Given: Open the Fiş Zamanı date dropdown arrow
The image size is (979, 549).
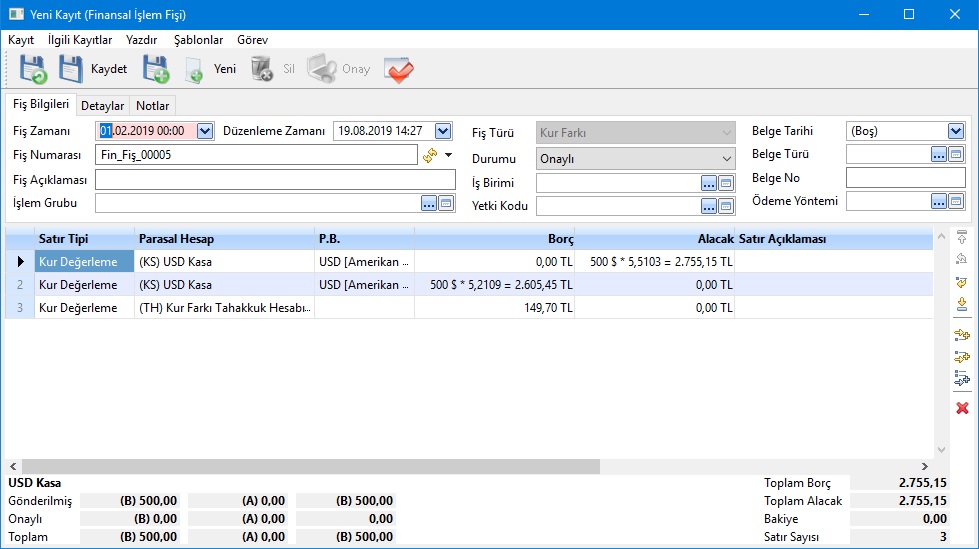Looking at the screenshot, I should click(205, 131).
